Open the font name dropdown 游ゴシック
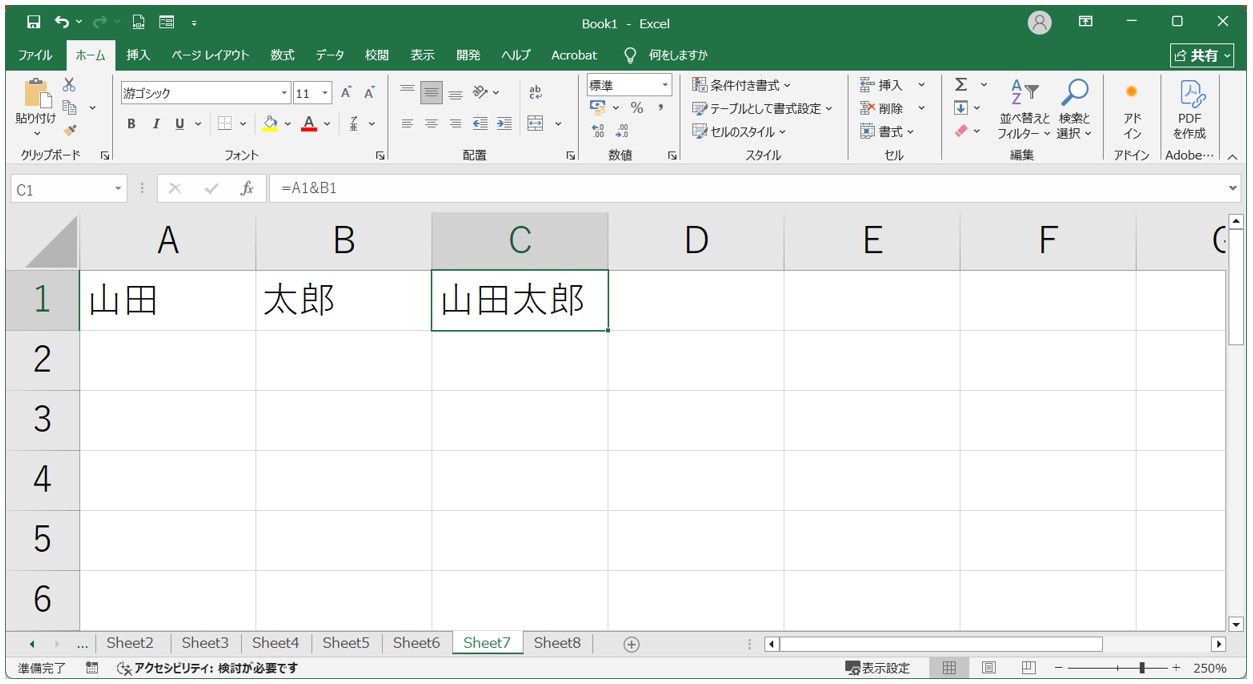 [x=284, y=93]
